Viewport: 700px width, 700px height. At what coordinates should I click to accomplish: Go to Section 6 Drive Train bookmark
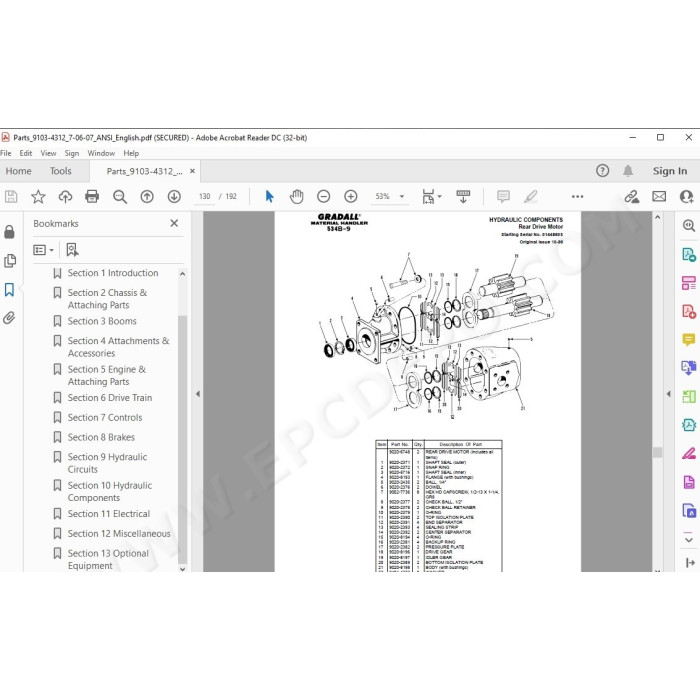[x=110, y=397]
